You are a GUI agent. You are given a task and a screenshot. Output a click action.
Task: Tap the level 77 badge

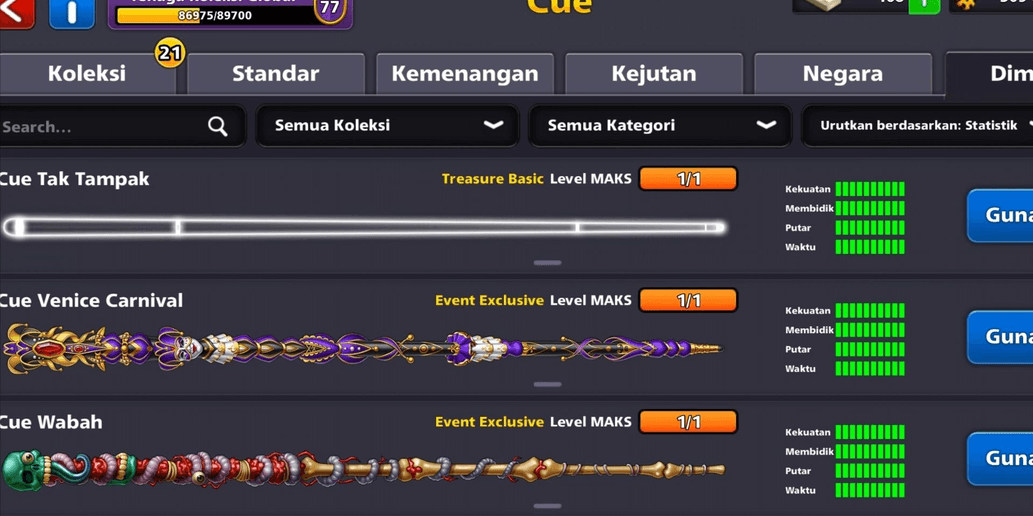[329, 9]
